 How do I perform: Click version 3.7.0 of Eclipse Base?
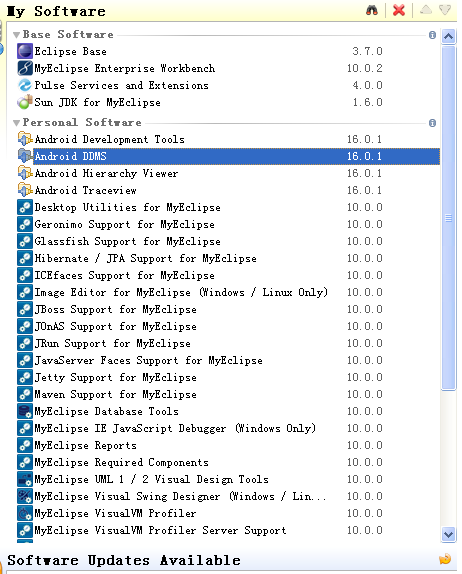coord(367,51)
